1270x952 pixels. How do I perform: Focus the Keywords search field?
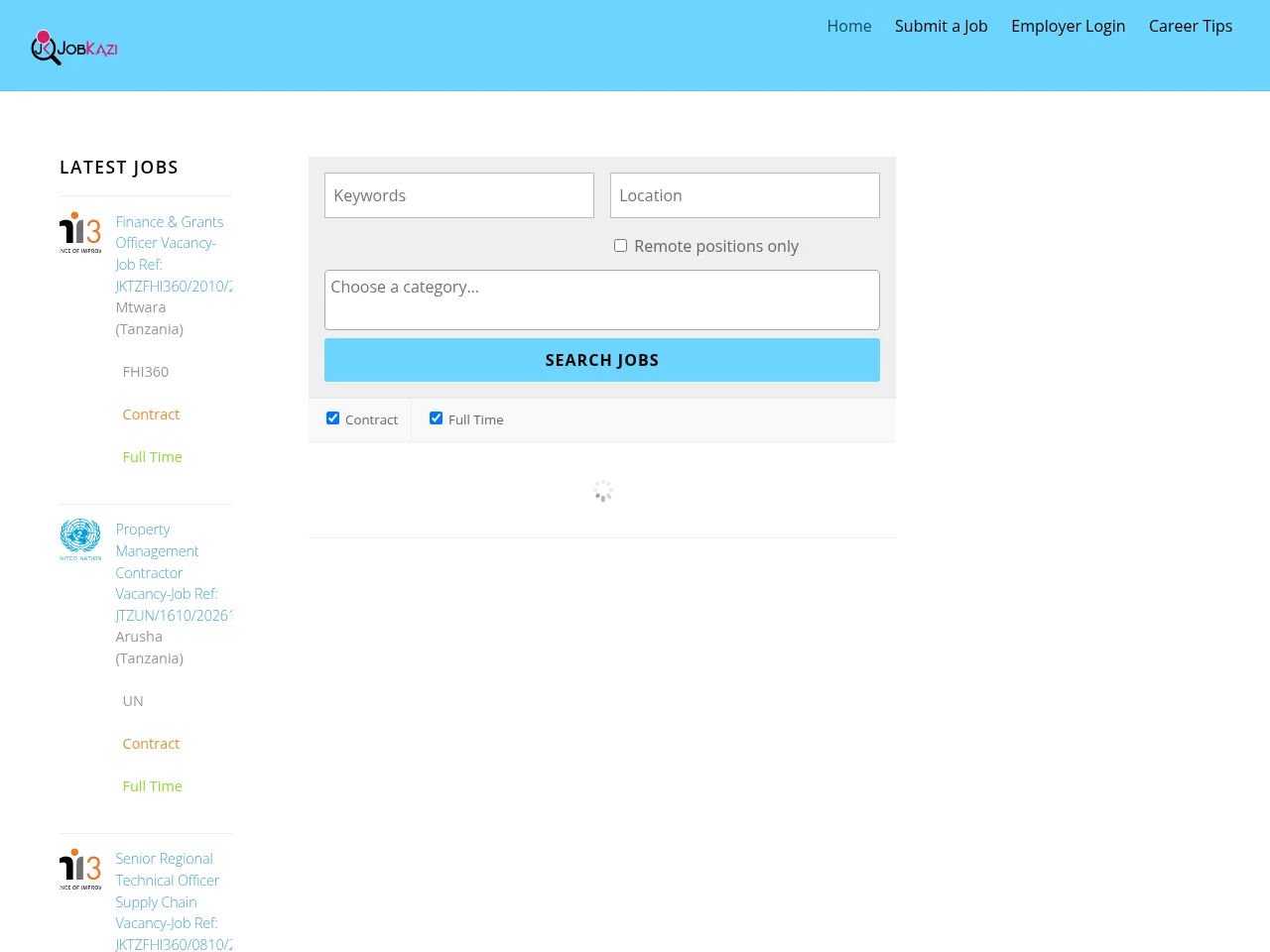click(459, 195)
